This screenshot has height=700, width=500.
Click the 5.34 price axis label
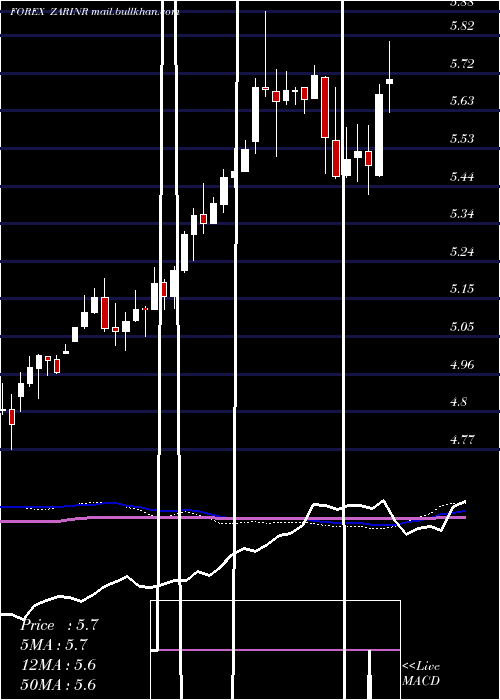click(x=462, y=214)
